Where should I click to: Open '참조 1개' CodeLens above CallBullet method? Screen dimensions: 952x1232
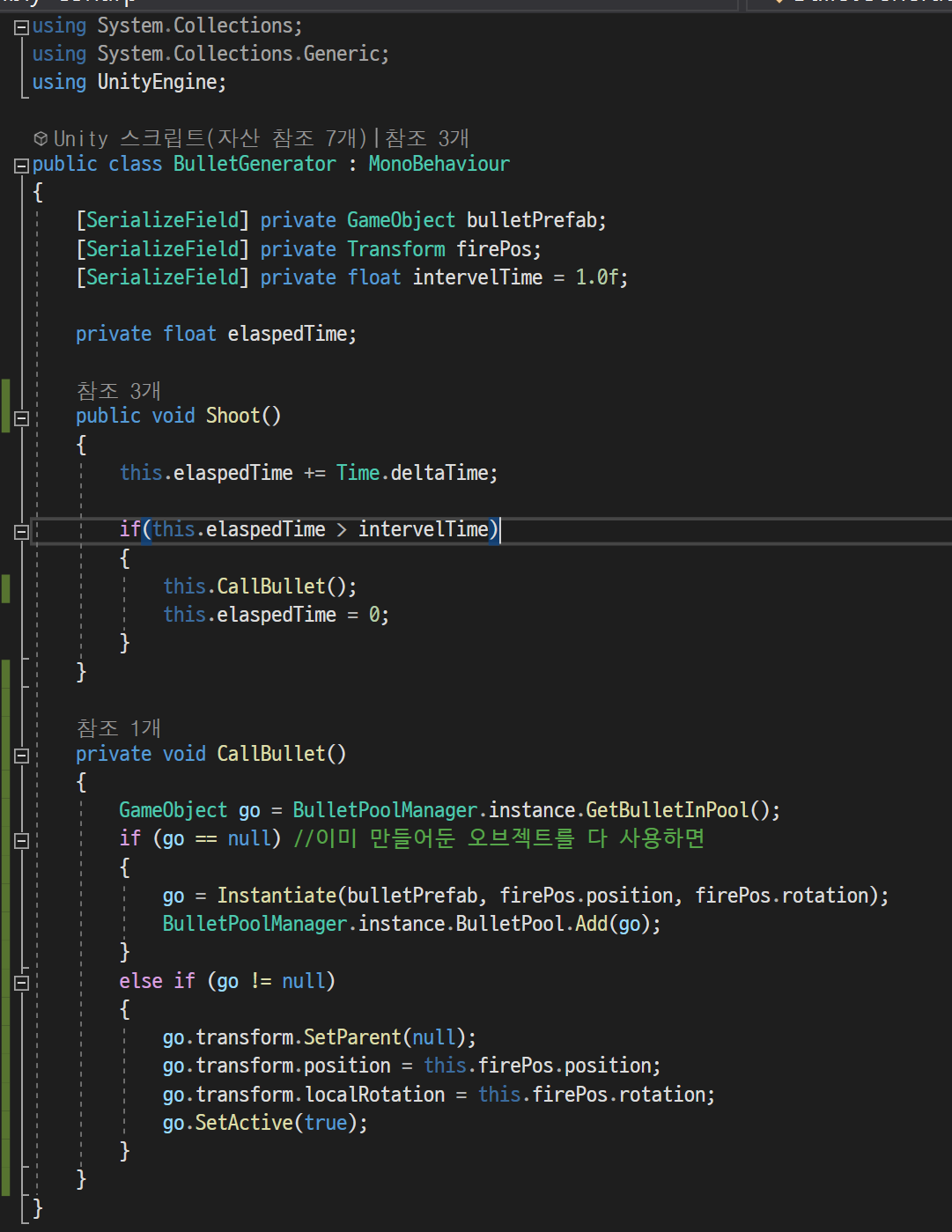pos(119,727)
